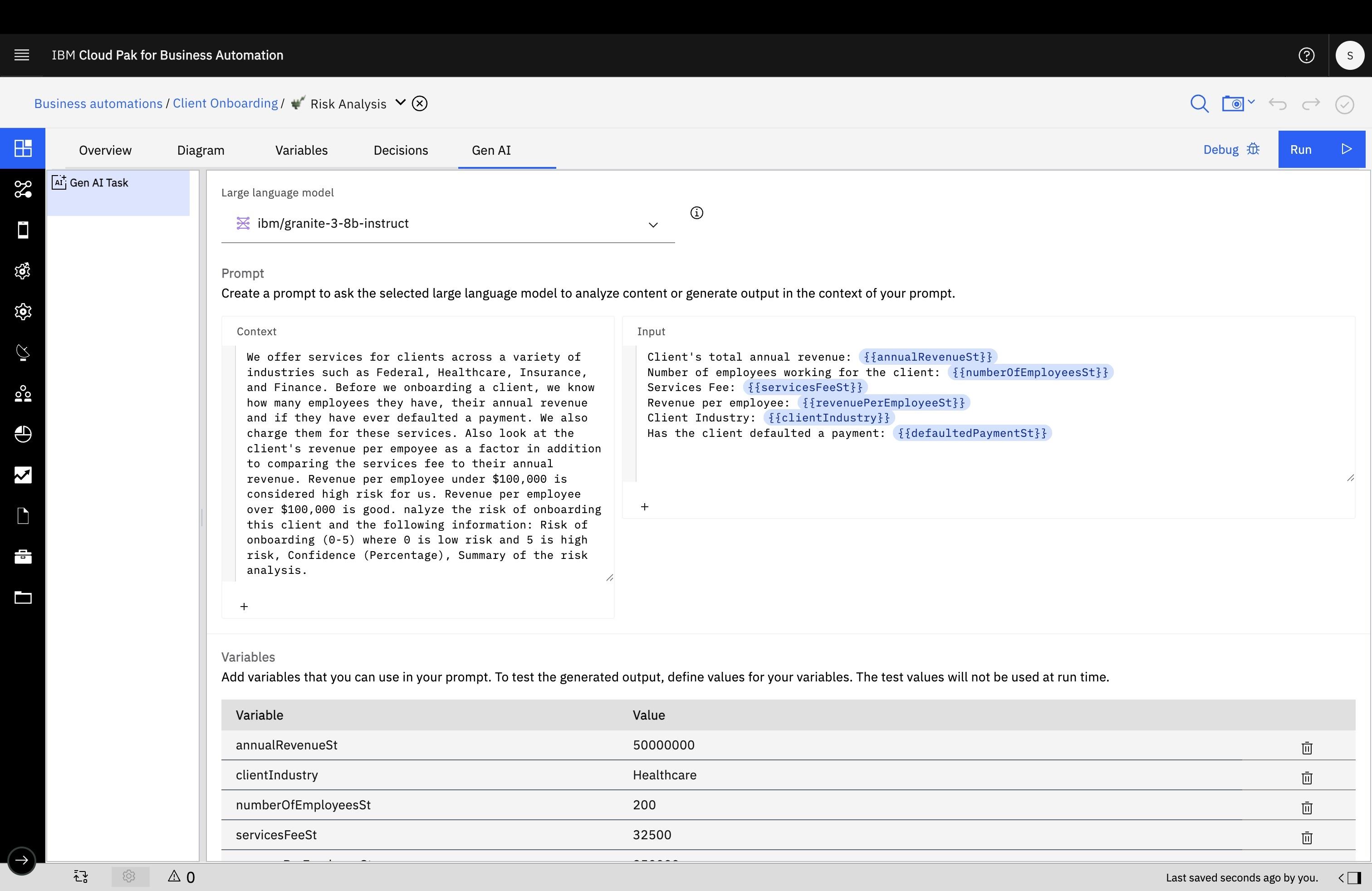Screen dimensions: 1372x891
Task: Click the undo arrow icon
Action: coord(1278,104)
